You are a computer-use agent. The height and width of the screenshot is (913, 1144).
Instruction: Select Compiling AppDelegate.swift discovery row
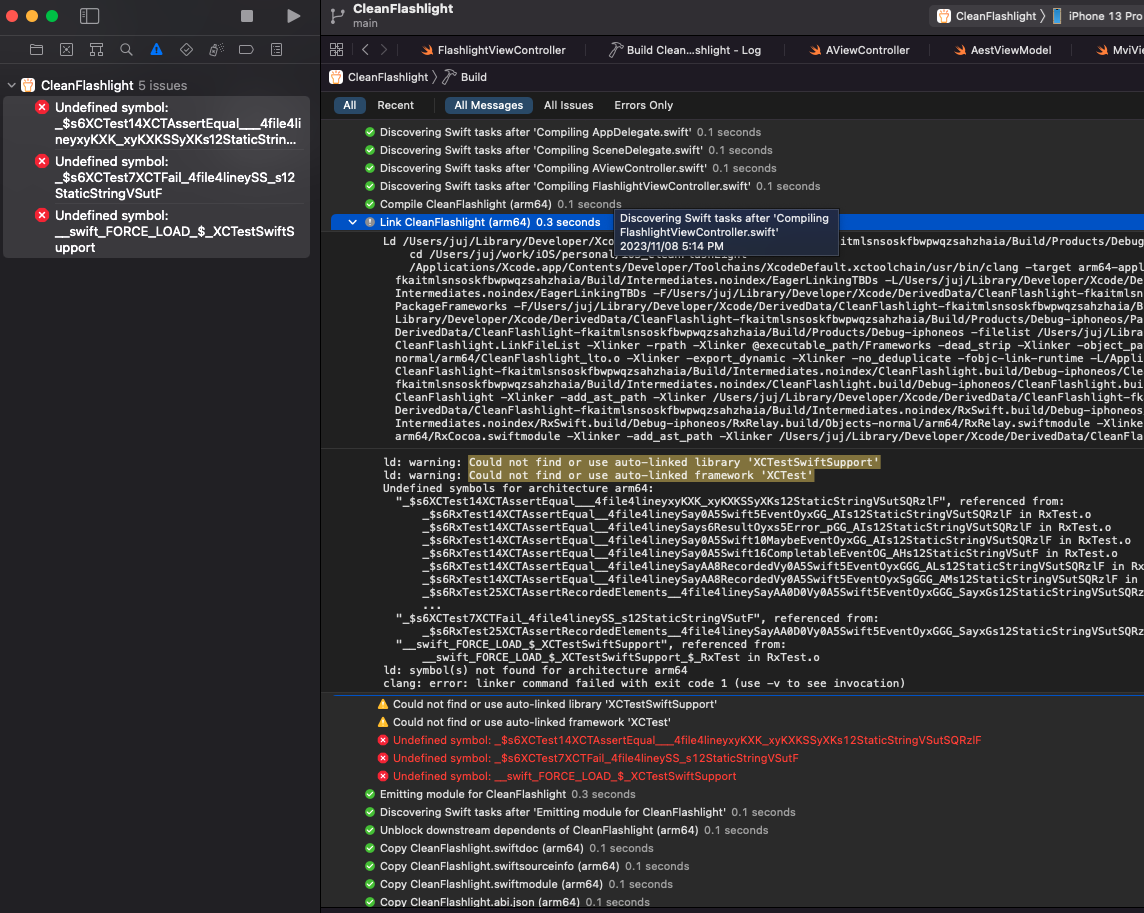(562, 132)
